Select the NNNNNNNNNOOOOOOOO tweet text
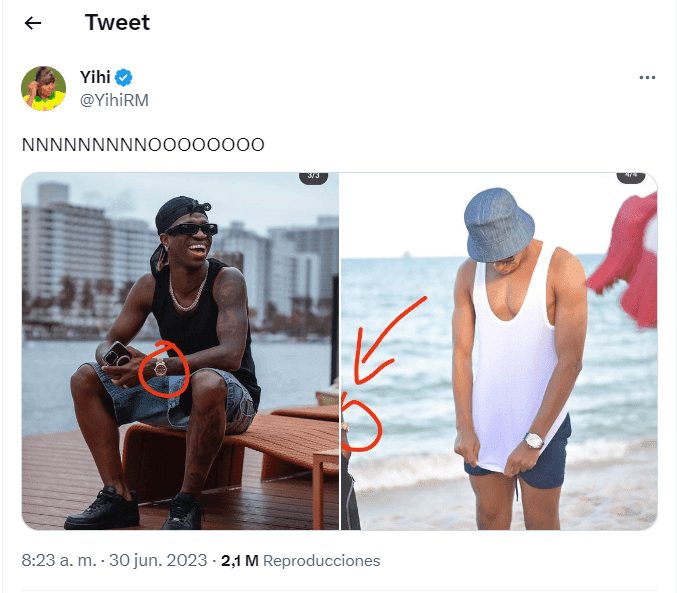The image size is (677, 593). 143,145
